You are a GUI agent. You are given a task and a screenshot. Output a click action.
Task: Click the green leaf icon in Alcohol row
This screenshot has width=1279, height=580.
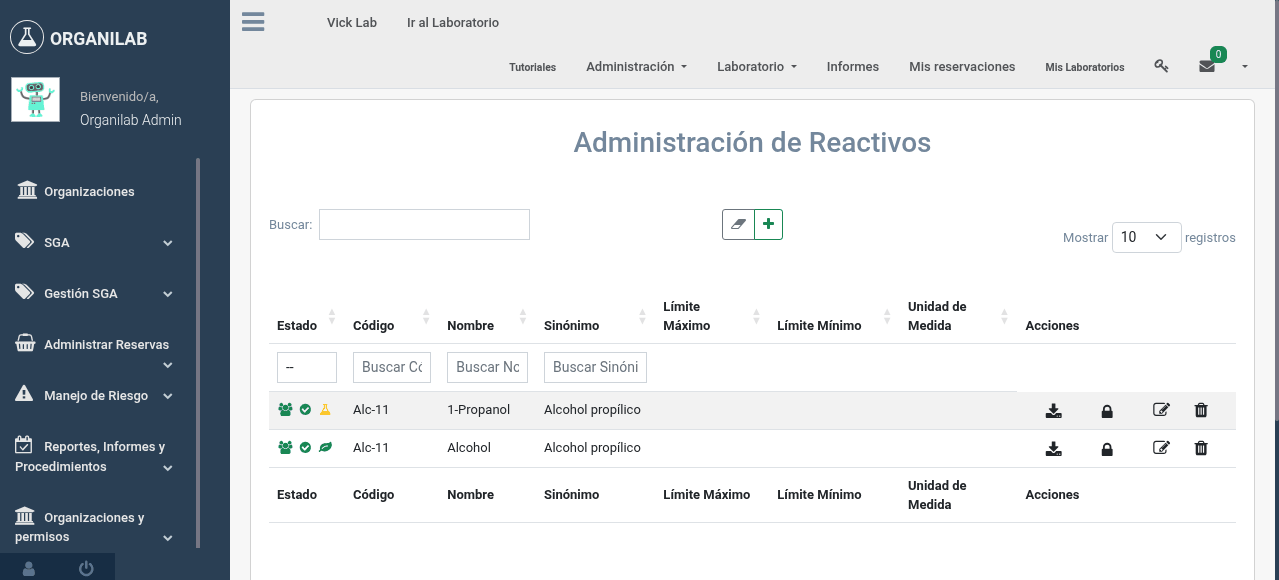[x=325, y=448]
